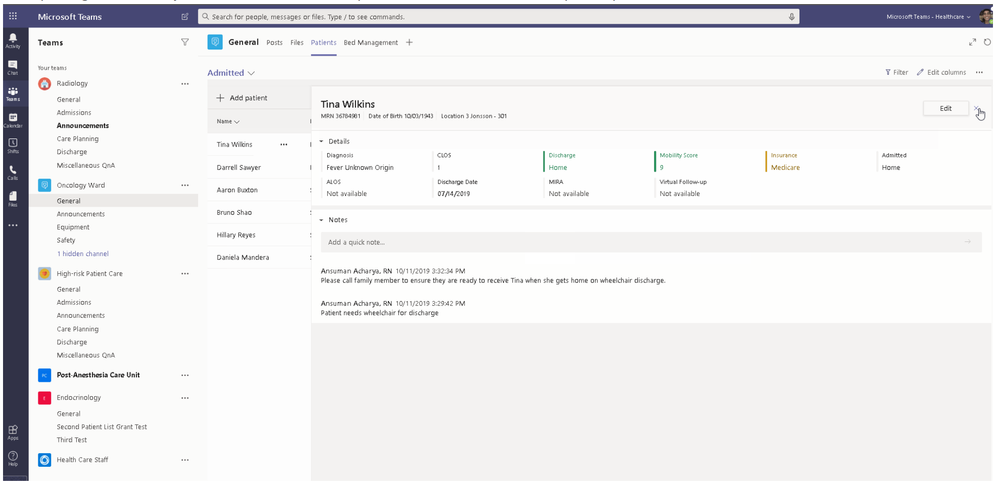Open Second Patient List Grant Test channel
Viewport: 998px width, 485px height.
pyautogui.click(x=102, y=426)
